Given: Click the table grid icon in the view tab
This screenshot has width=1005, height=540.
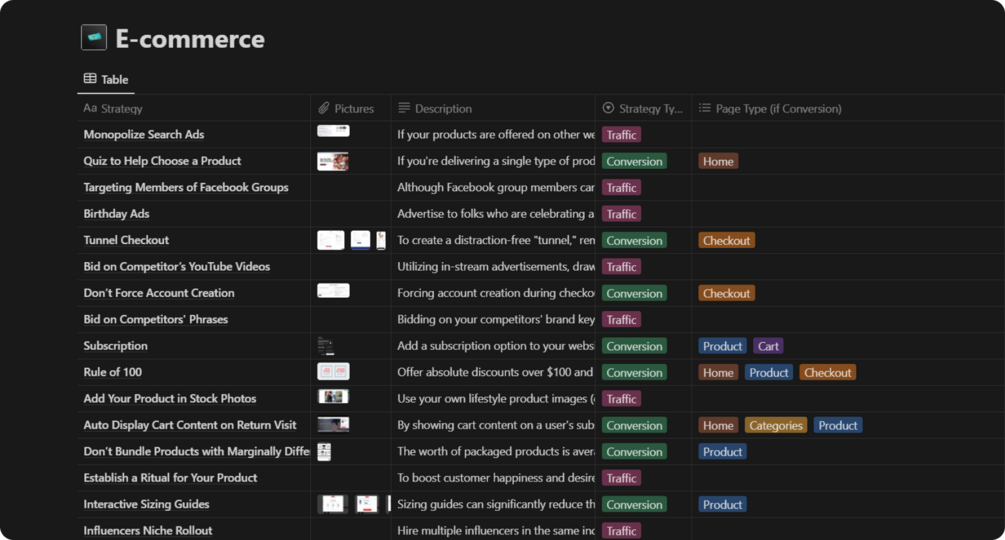Looking at the screenshot, I should [x=90, y=79].
